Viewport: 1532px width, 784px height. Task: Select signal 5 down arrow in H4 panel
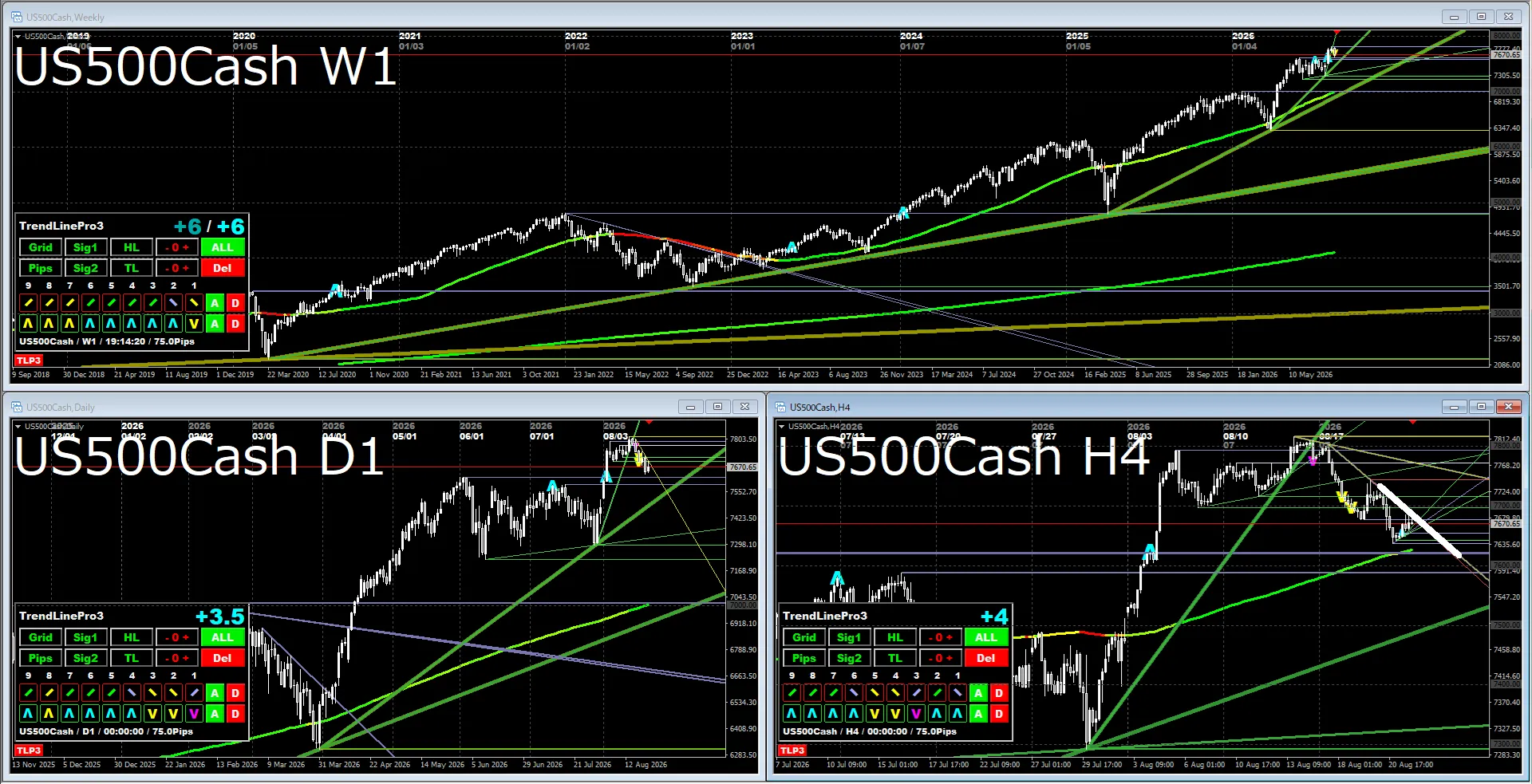[x=875, y=714]
